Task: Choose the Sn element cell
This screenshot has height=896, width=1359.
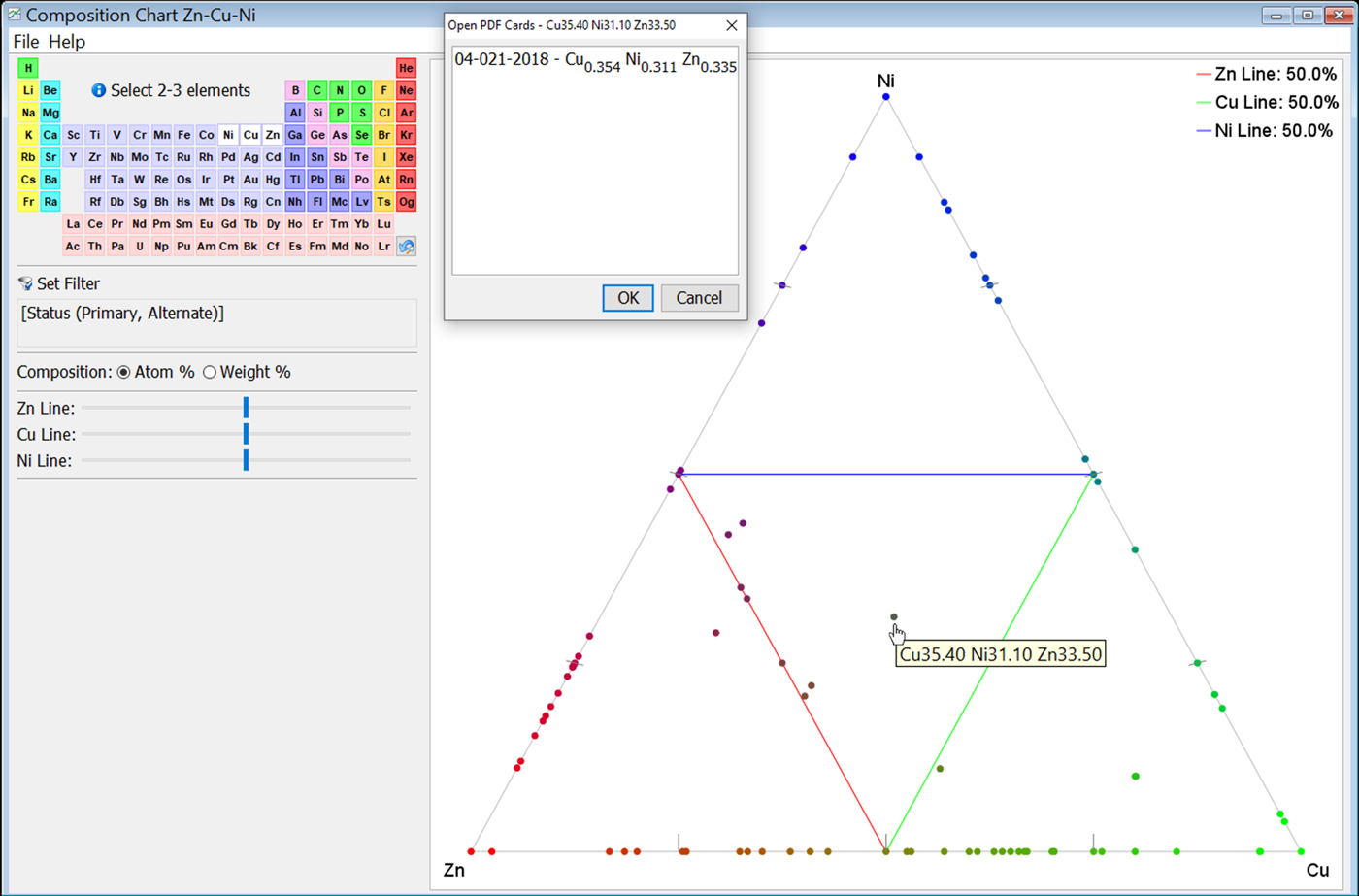Action: coord(317,157)
